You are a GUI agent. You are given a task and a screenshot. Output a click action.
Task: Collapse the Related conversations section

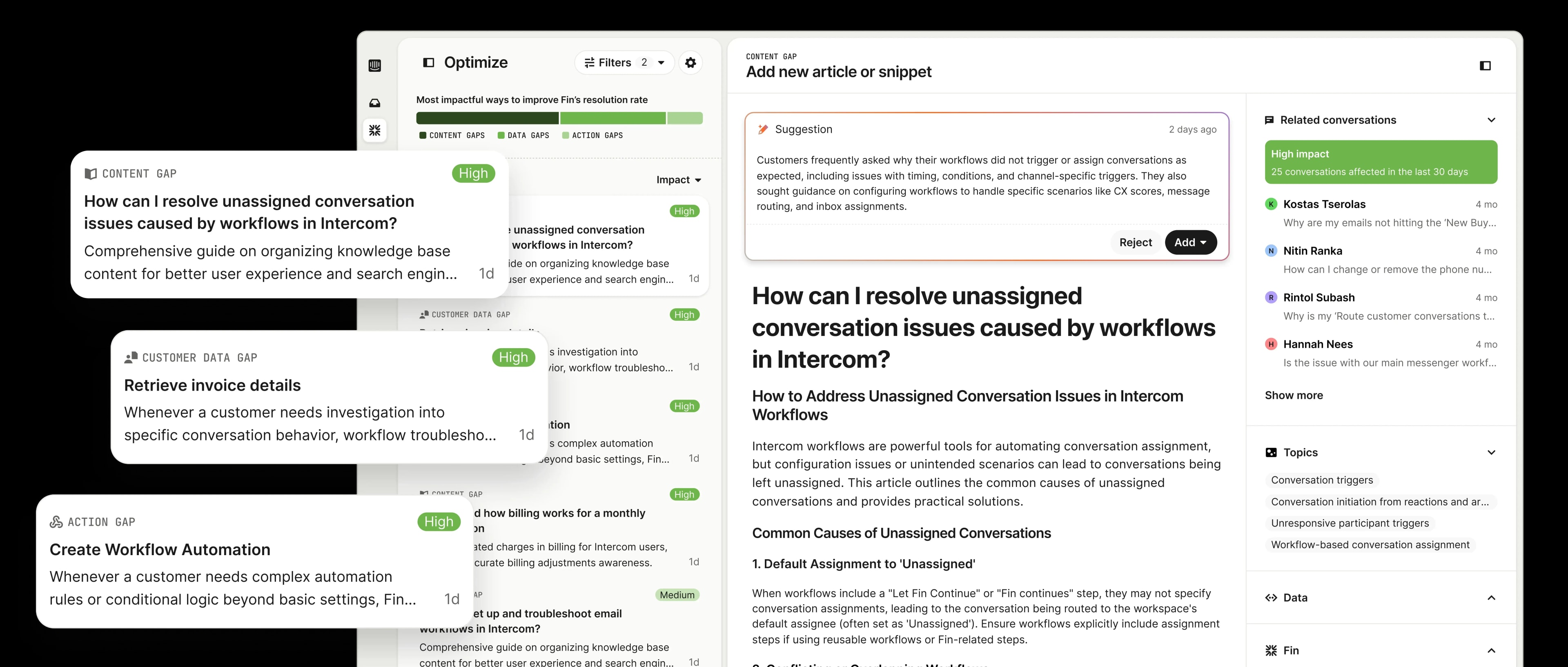coord(1492,120)
